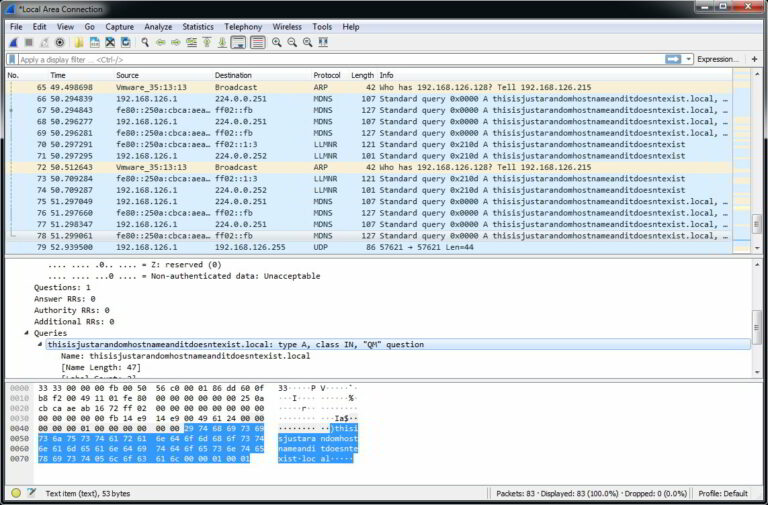Find a packet with magnifier icon

[145, 43]
